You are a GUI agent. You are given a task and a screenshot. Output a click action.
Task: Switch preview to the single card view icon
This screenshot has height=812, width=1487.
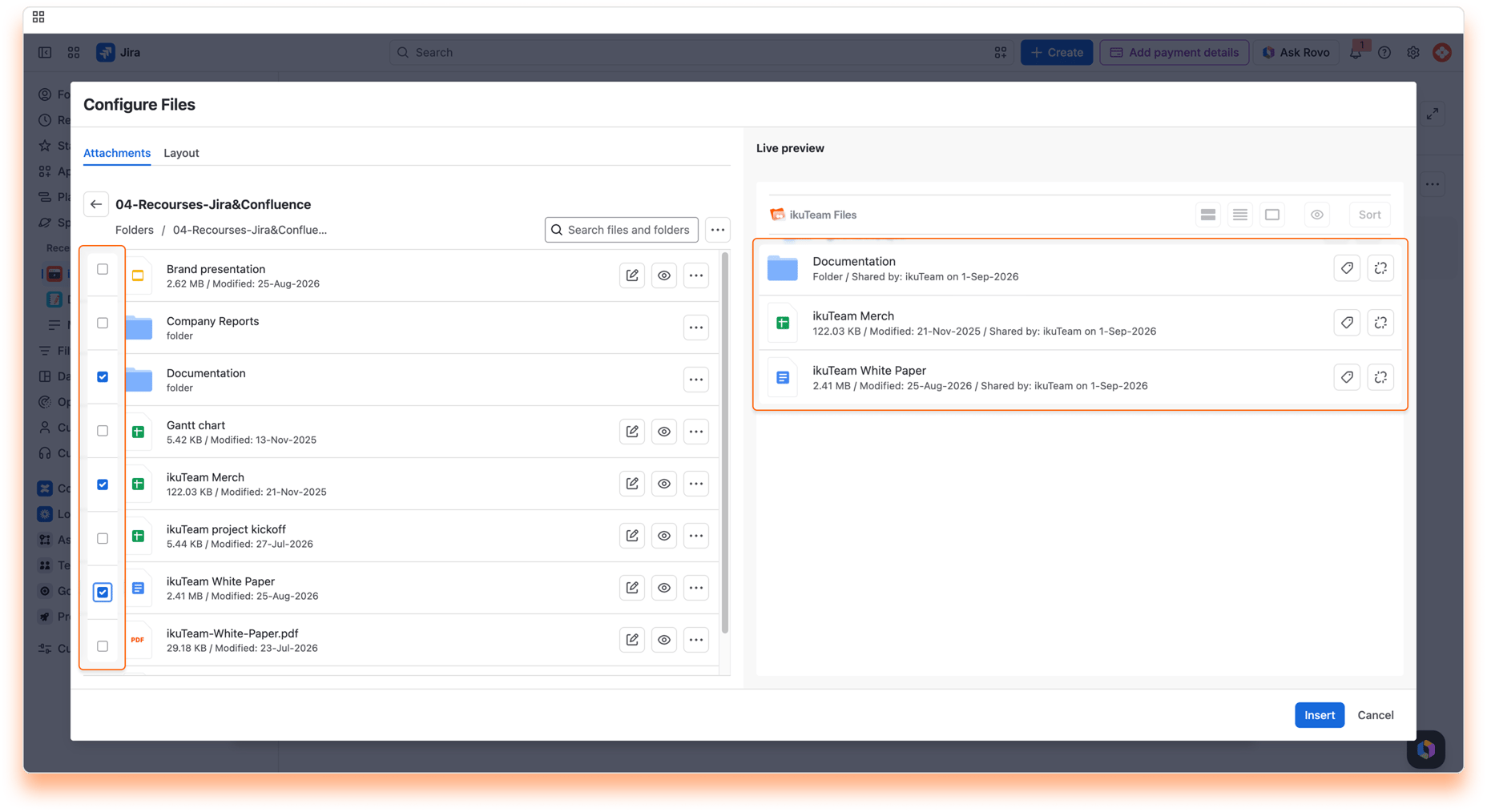[1272, 215]
